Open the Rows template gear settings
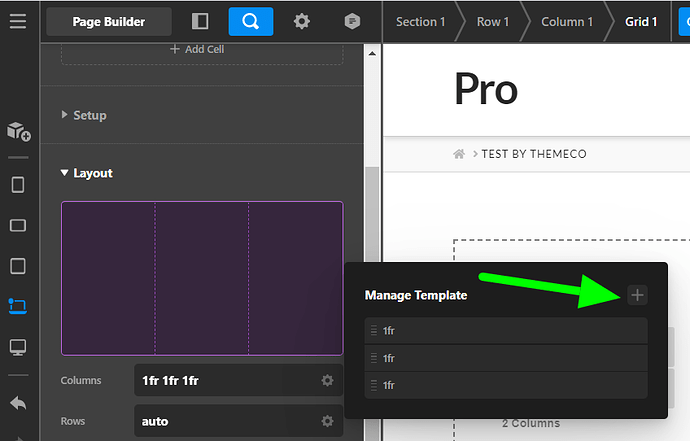This screenshot has height=441, width=690. click(x=327, y=421)
